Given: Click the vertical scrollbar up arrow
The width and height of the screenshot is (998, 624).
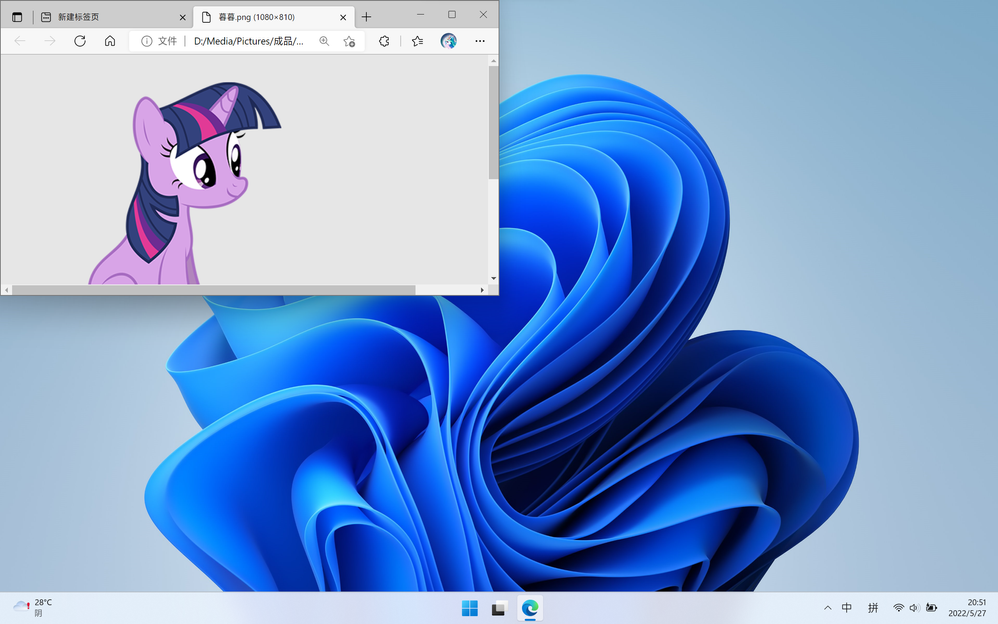Looking at the screenshot, I should click(493, 61).
